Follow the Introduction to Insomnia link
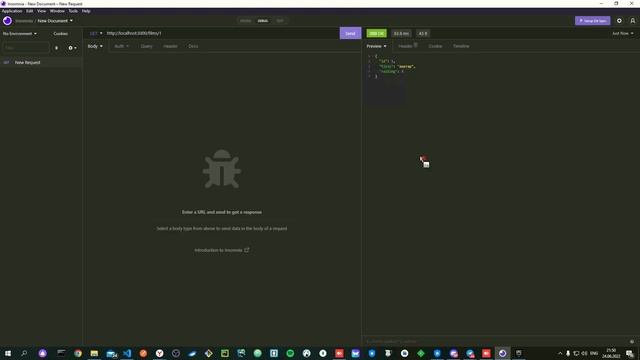This screenshot has width=640, height=360. [222, 250]
